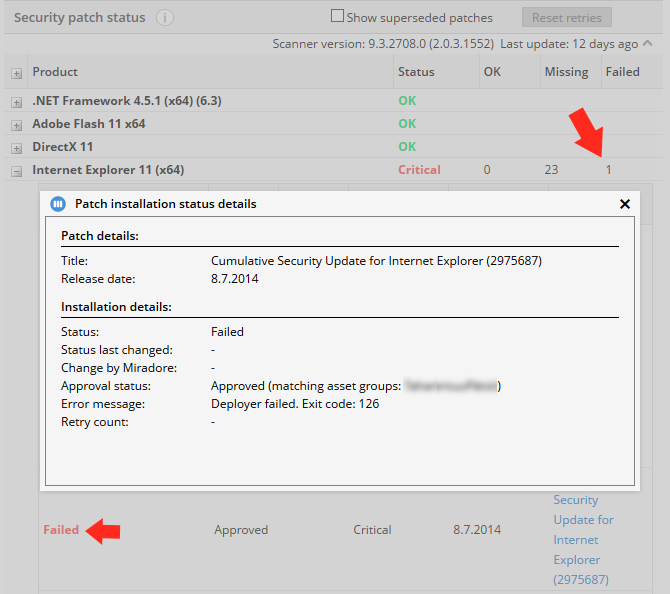Click the Miradore icon in the dialog title
Screen dimensions: 670x594
tap(58, 204)
